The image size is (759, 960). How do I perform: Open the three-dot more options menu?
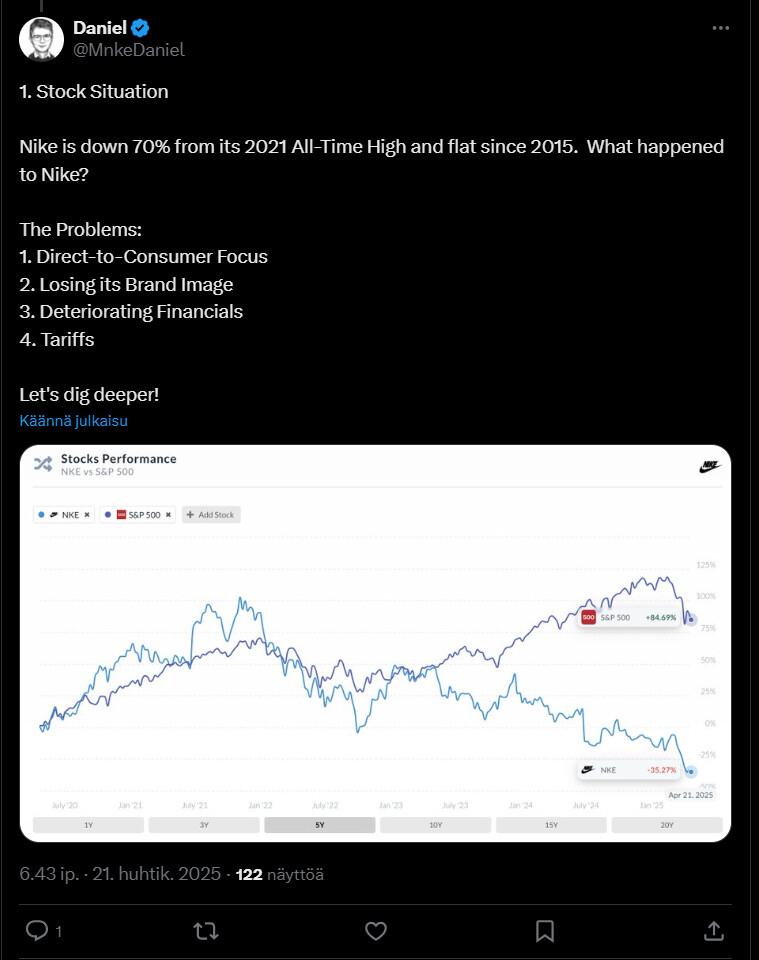pos(720,29)
